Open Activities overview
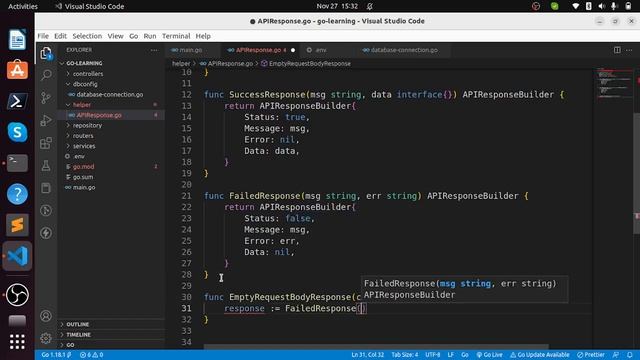 pos(23,6)
